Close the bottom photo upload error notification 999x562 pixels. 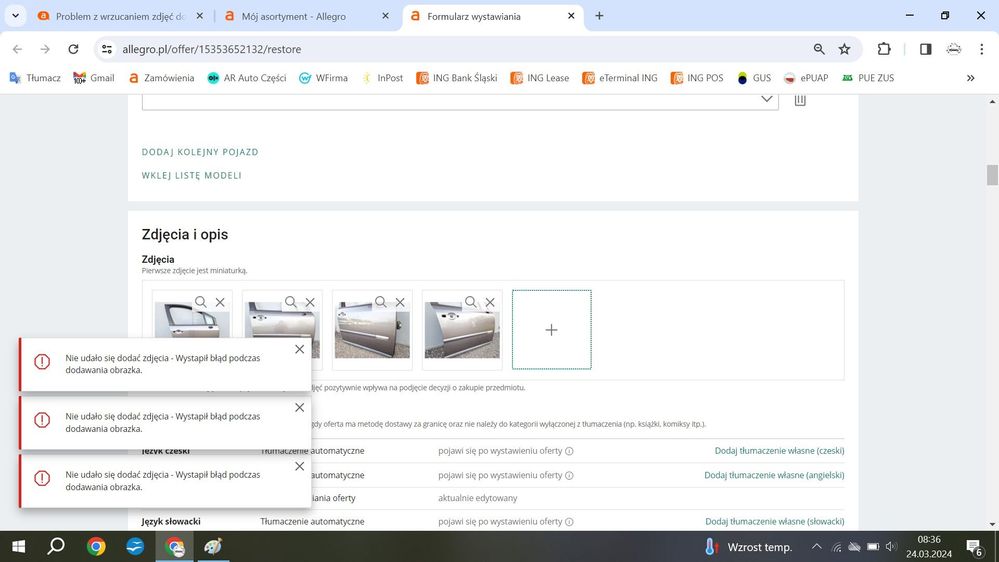tap(300, 466)
